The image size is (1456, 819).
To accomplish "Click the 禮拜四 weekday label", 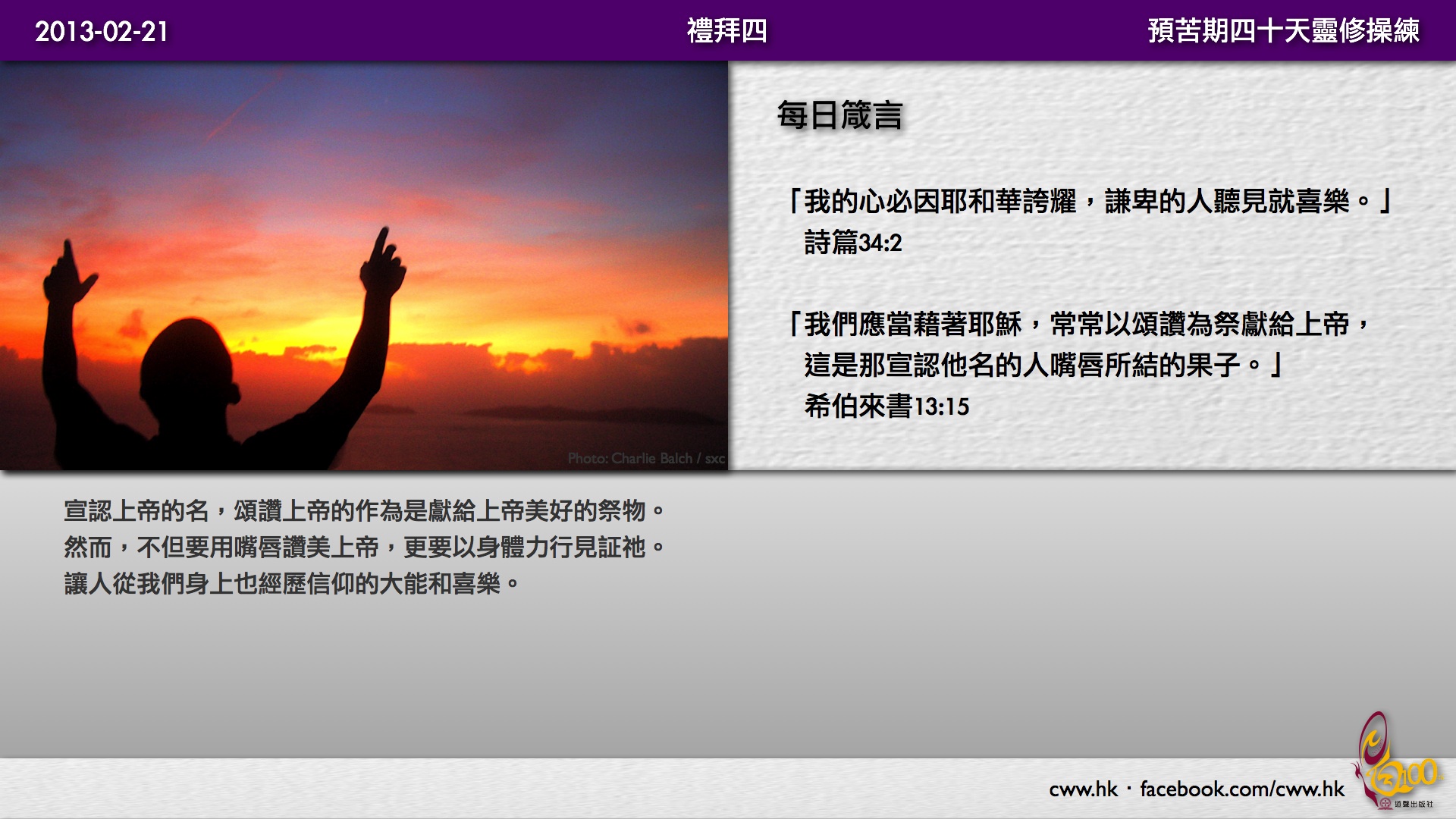I will [726, 31].
